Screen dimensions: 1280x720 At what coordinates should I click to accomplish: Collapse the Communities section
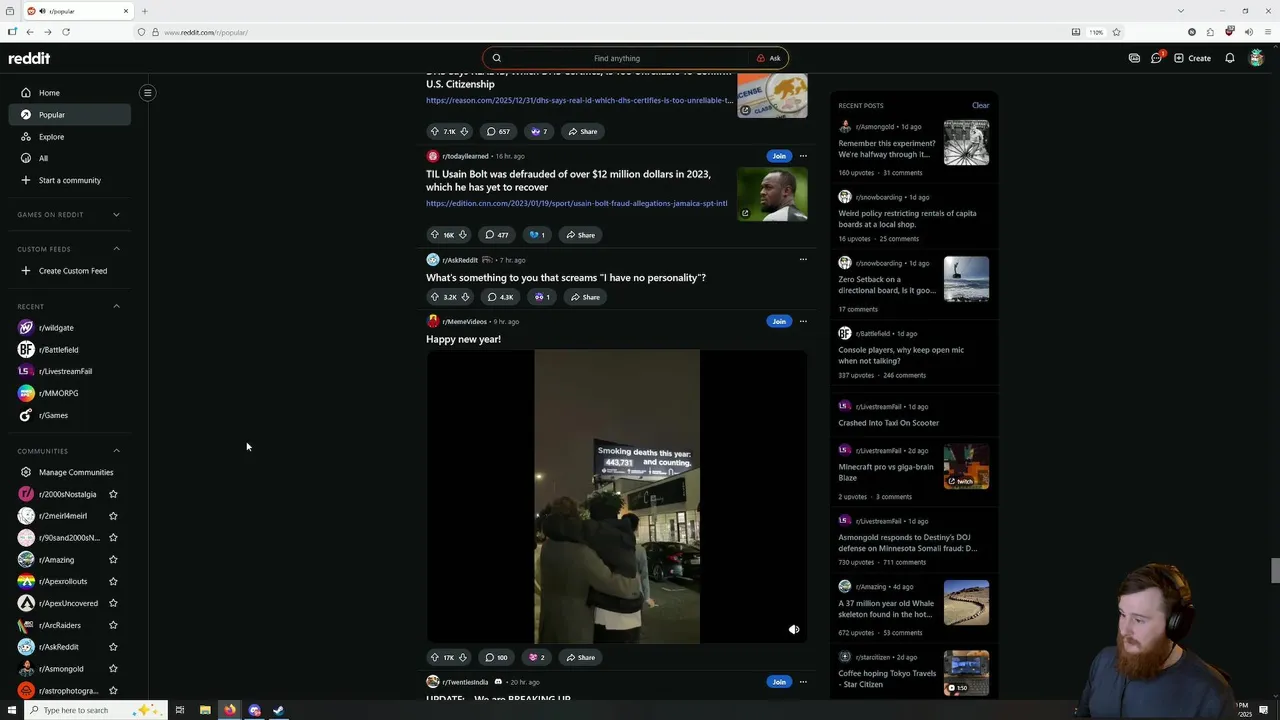pos(116,451)
